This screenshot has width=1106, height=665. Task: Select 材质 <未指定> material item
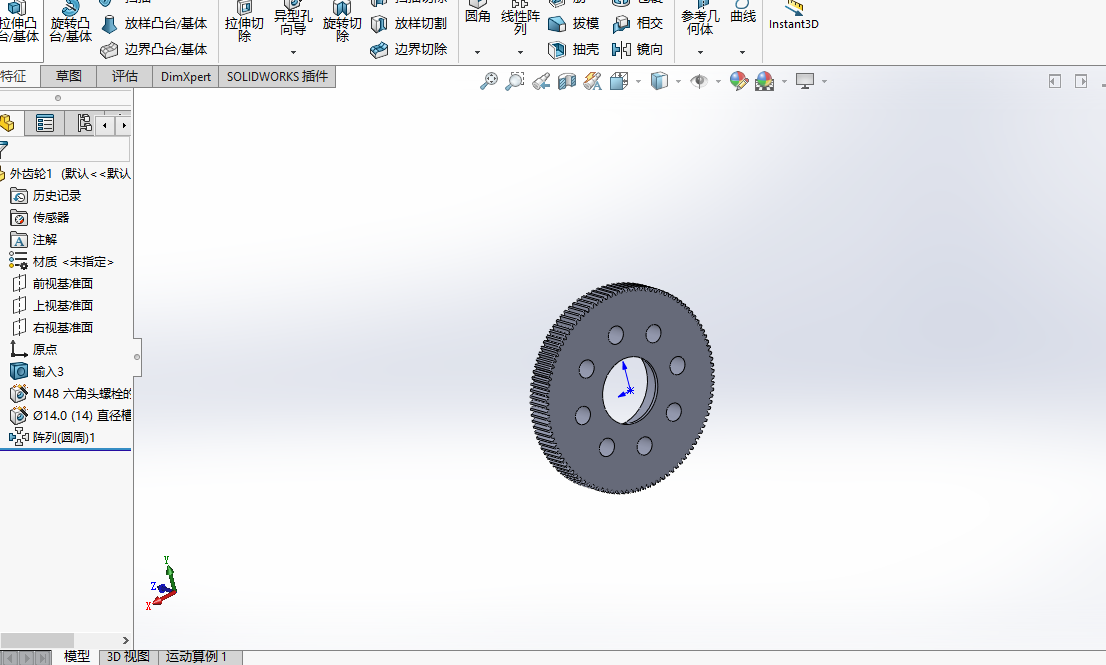[x=61, y=262]
